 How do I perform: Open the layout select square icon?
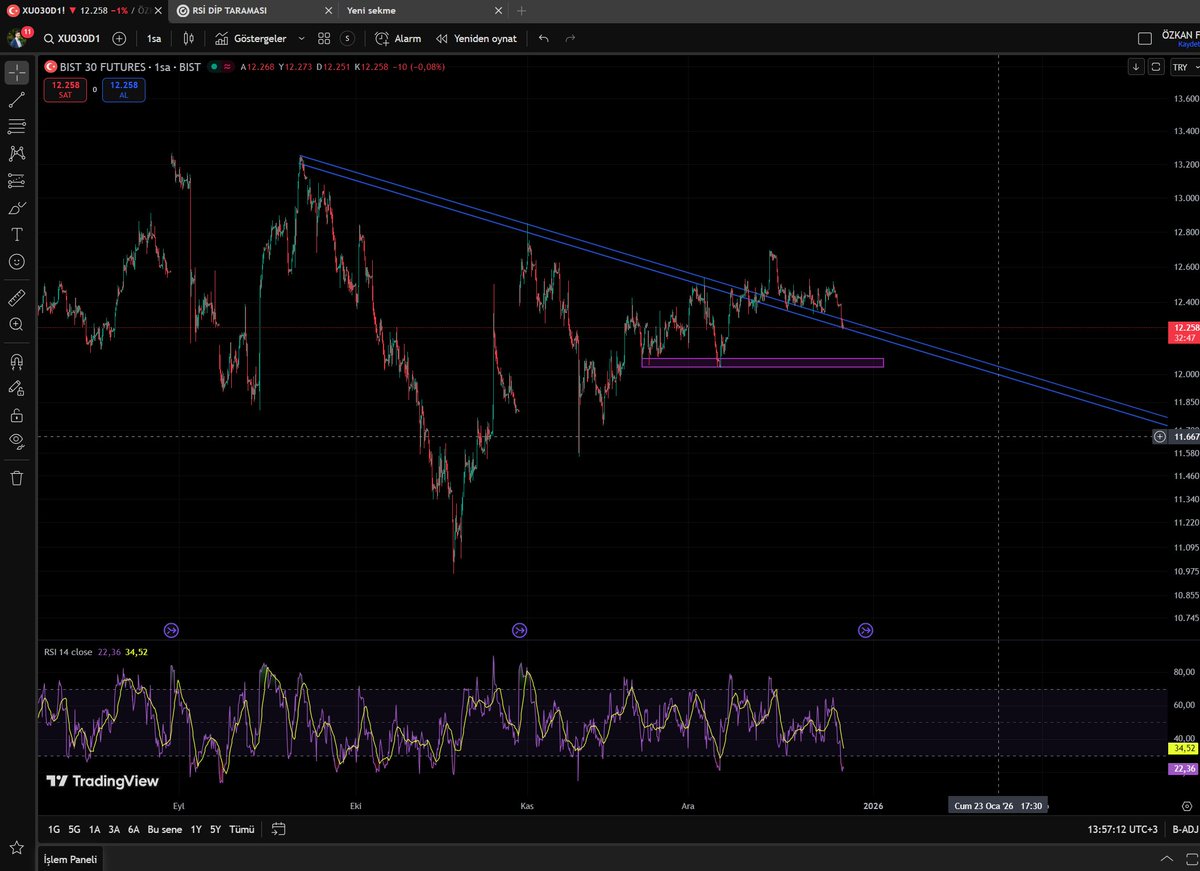(1145, 39)
